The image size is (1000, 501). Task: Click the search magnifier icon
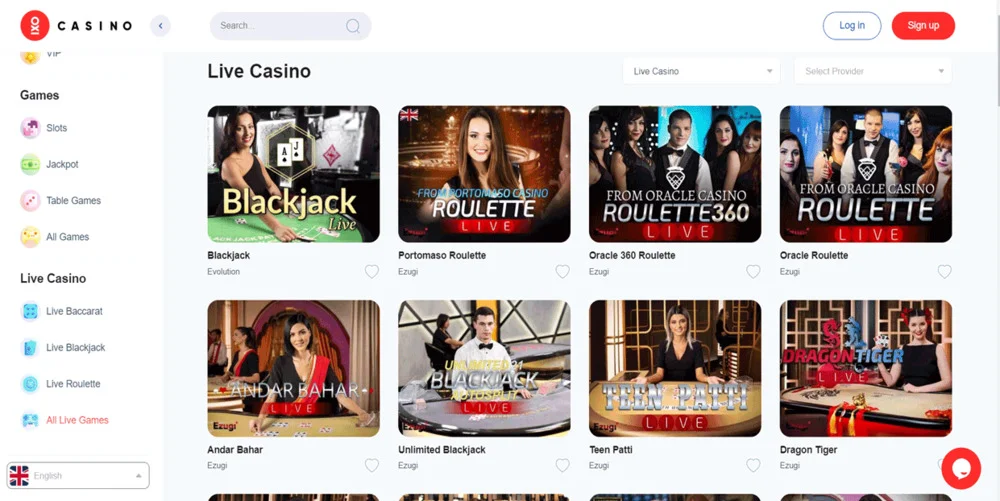[x=353, y=26]
